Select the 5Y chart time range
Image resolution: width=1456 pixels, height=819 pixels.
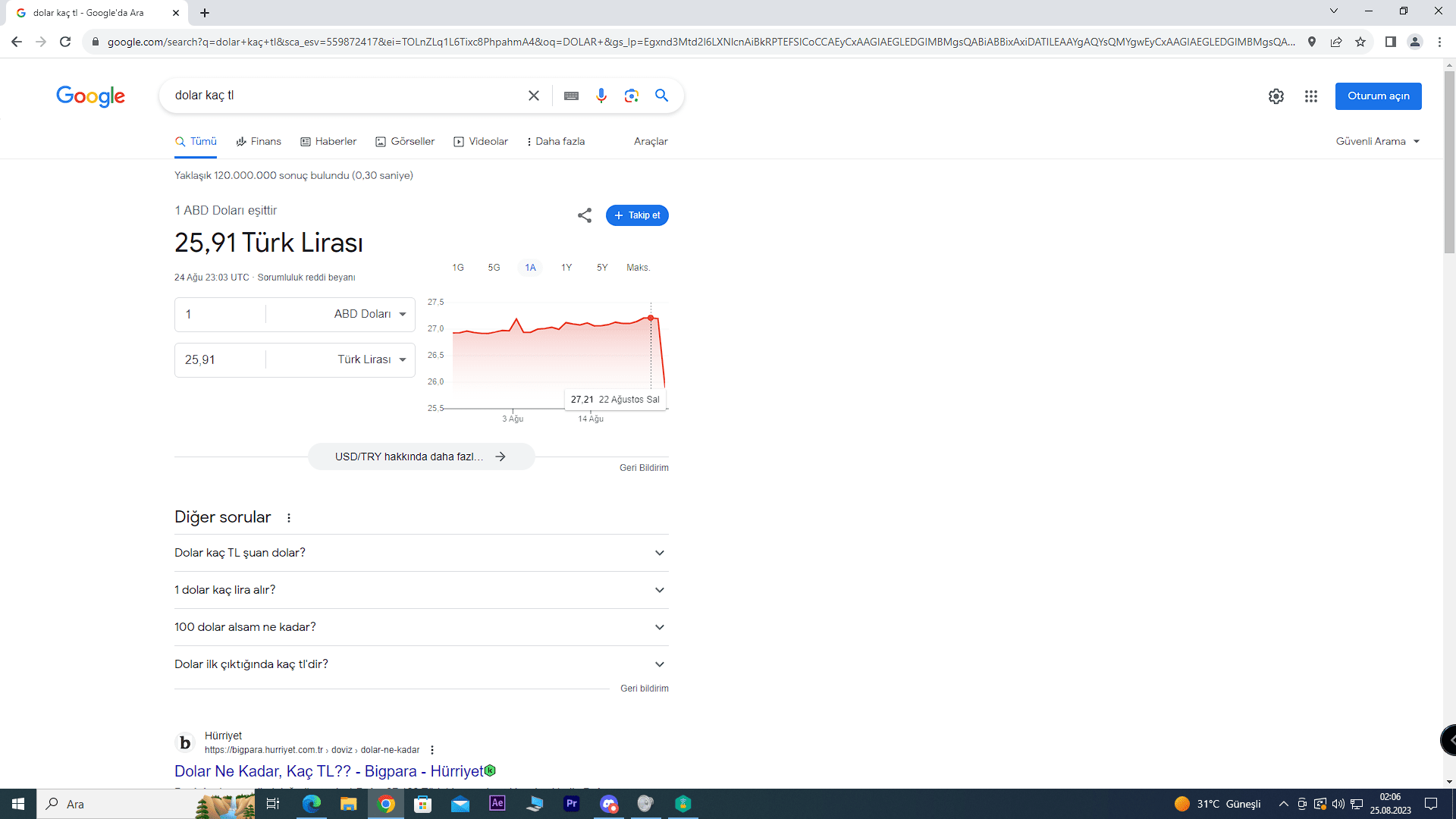[602, 268]
